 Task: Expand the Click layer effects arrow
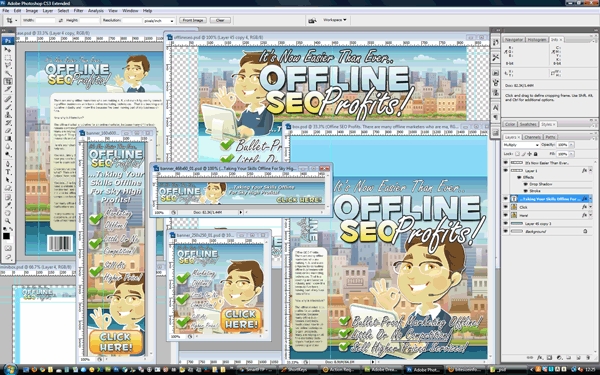click(x=590, y=207)
